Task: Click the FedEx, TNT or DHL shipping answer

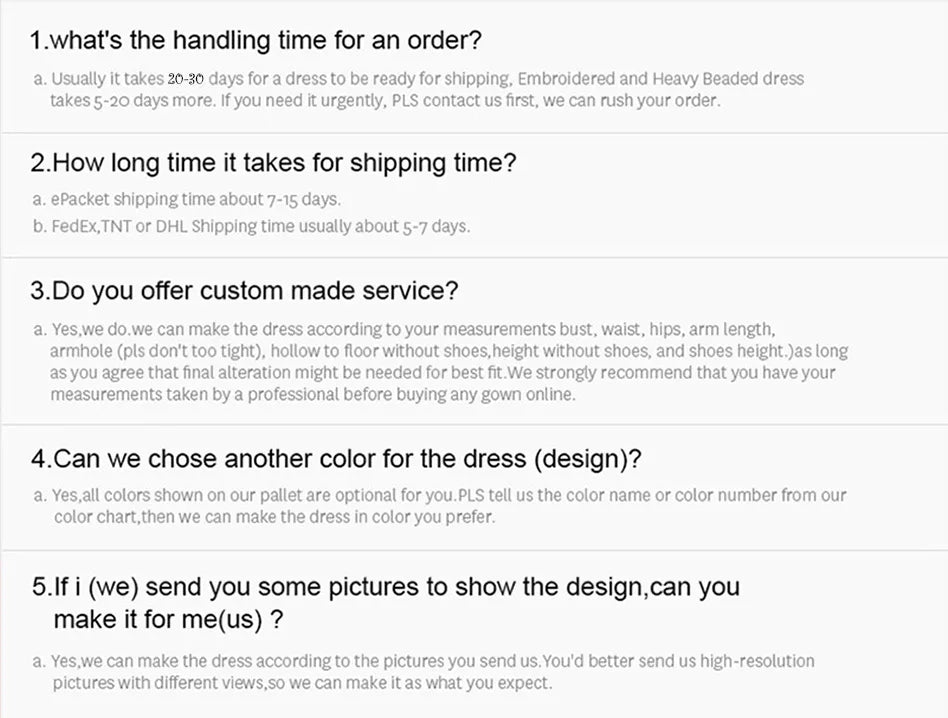Action: 260,226
